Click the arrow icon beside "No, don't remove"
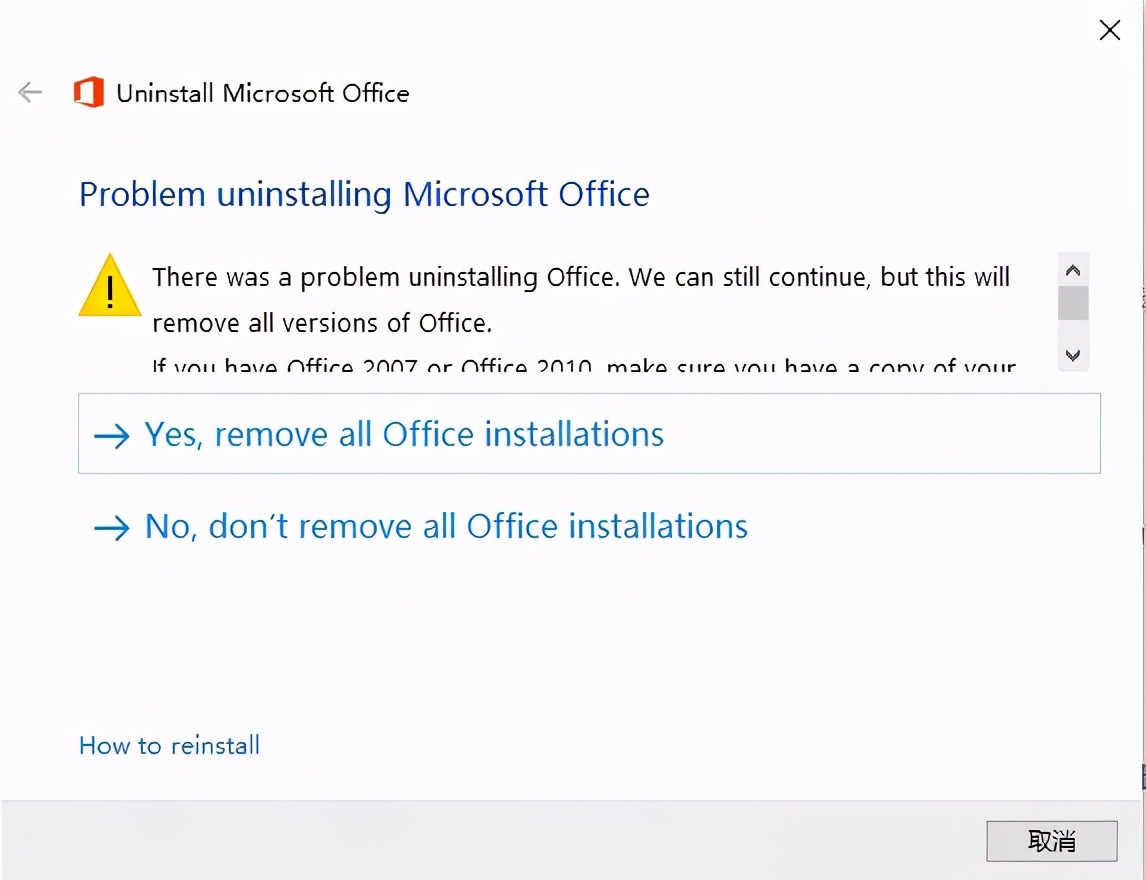The height and width of the screenshot is (880, 1146). pos(112,528)
